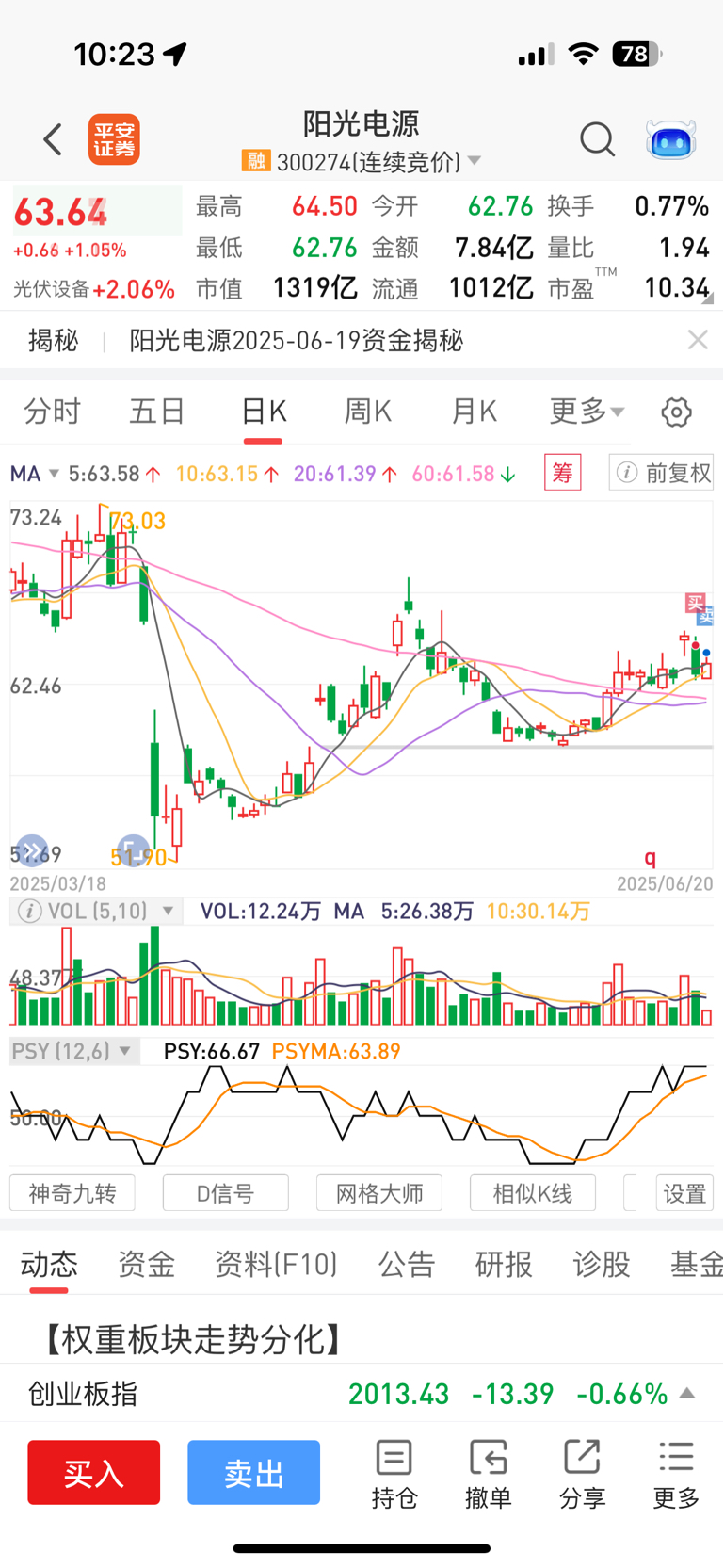Close the 资金揭秘 banner
The height and width of the screenshot is (1568, 724).
698,340
